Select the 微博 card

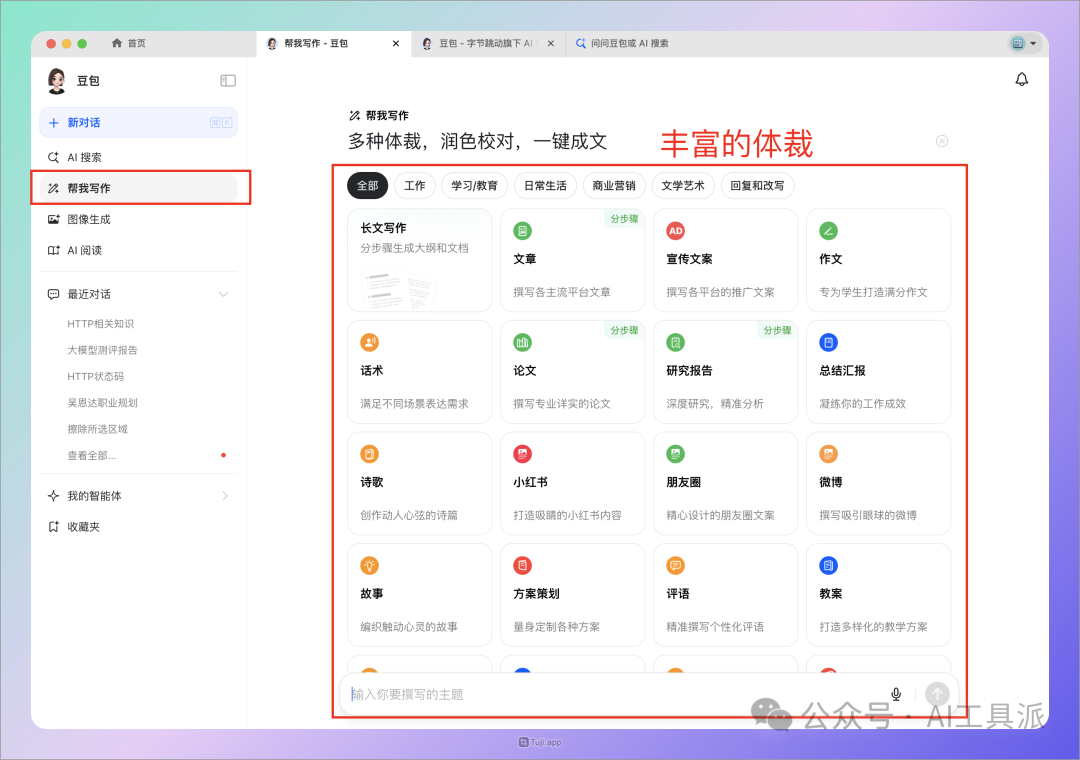pyautogui.click(x=878, y=483)
